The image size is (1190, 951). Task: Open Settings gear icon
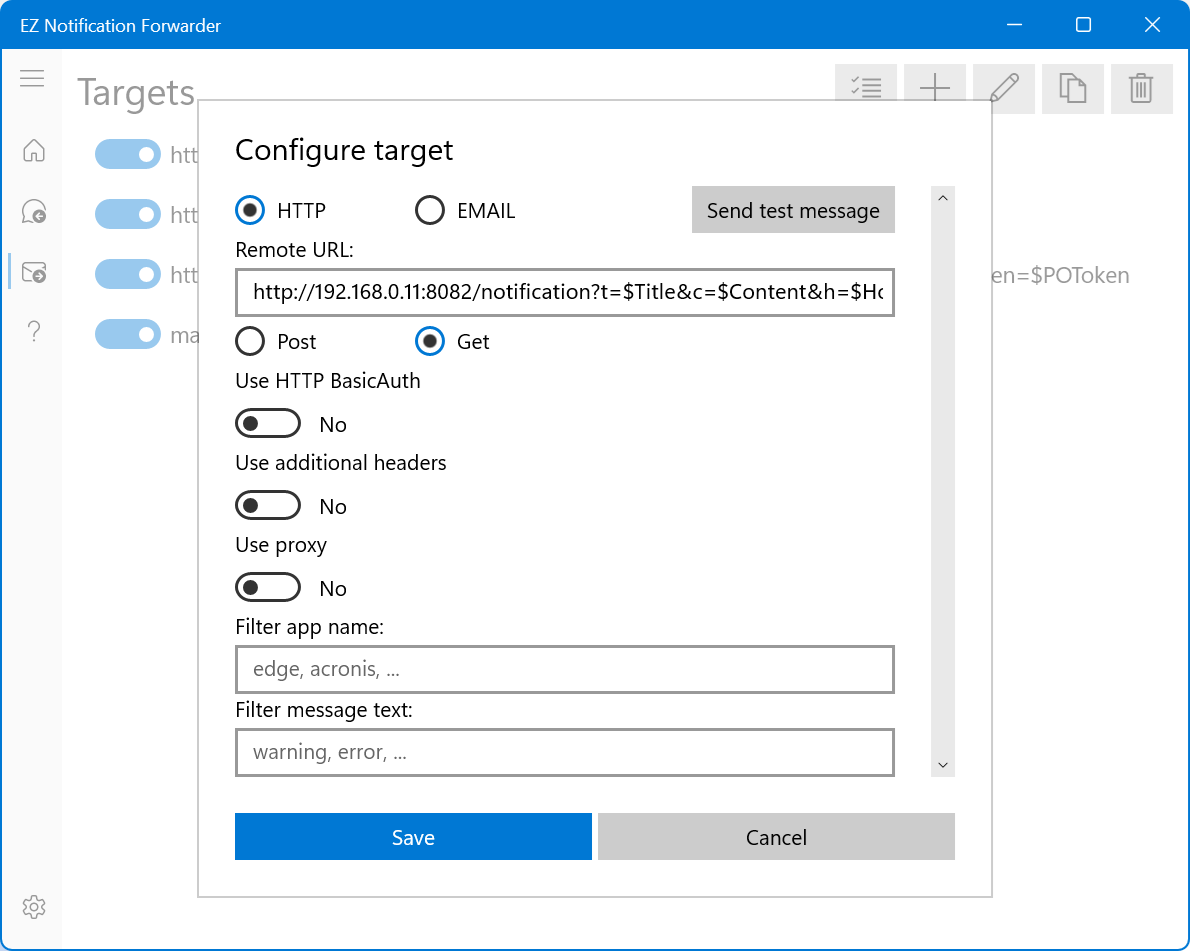(x=33, y=907)
